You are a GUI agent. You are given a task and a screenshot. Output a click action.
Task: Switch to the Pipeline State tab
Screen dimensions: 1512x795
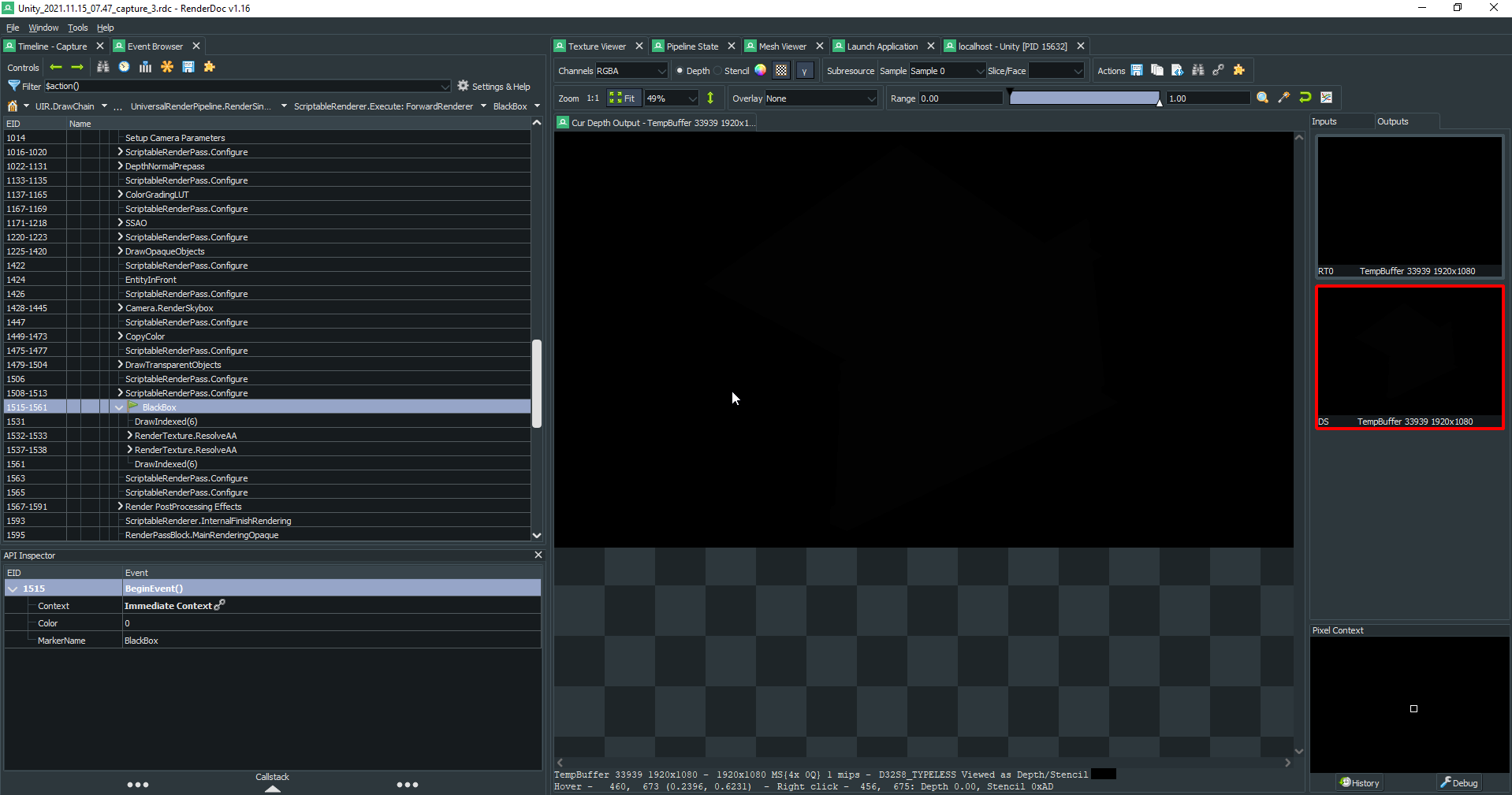tap(692, 46)
